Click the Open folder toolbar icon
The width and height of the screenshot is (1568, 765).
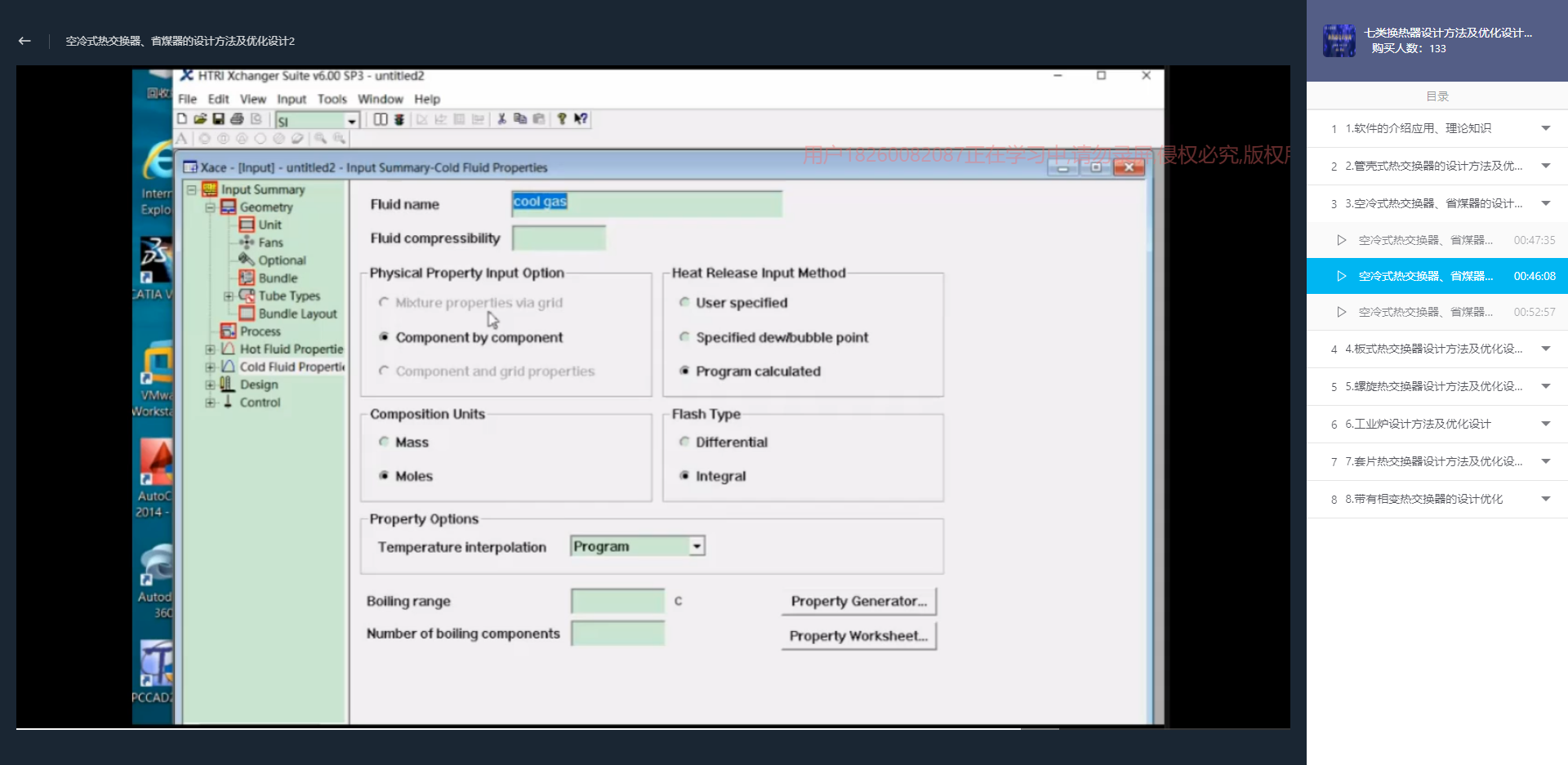pos(200,119)
